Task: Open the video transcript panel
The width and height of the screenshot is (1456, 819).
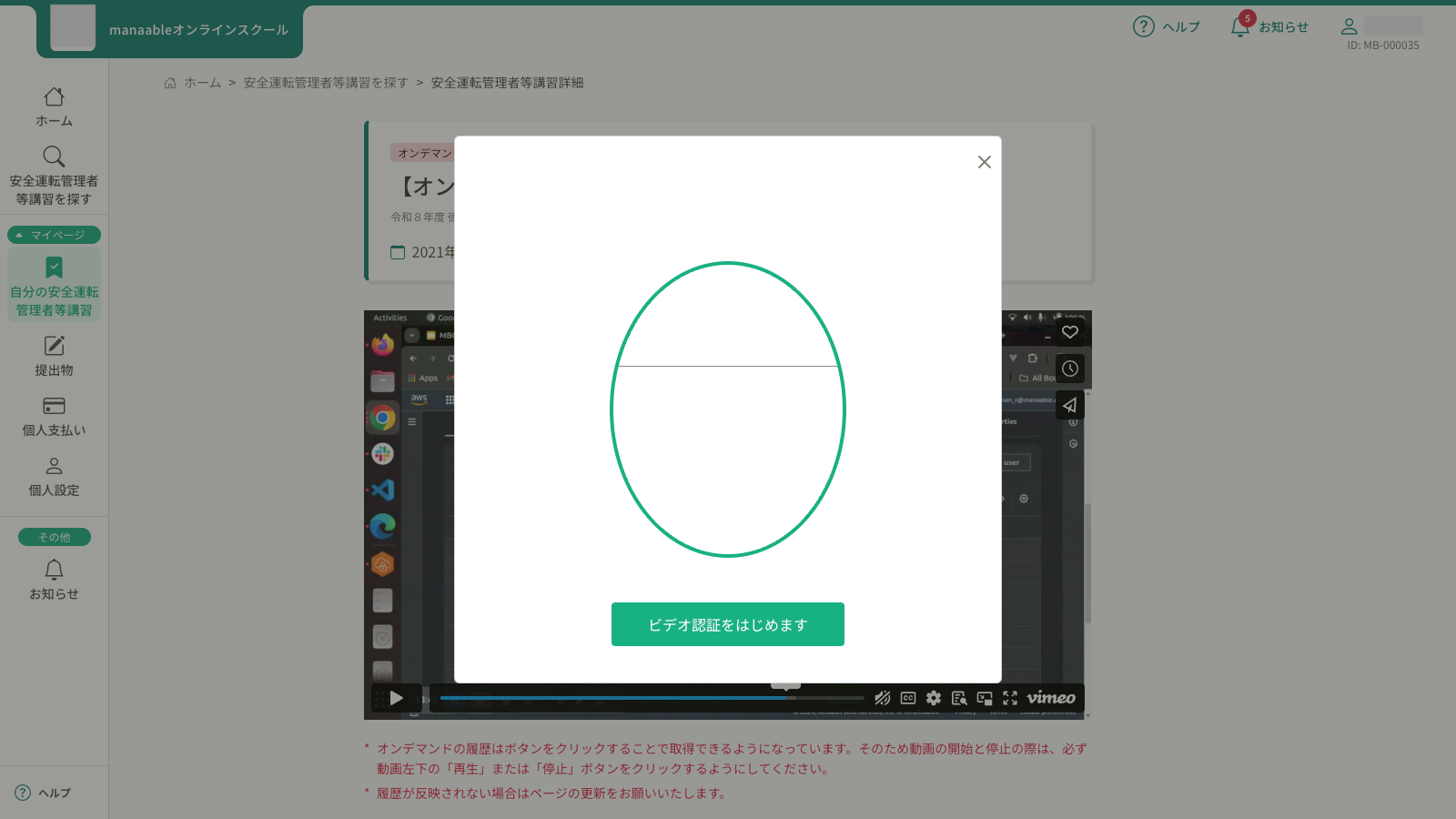Action: tap(958, 698)
